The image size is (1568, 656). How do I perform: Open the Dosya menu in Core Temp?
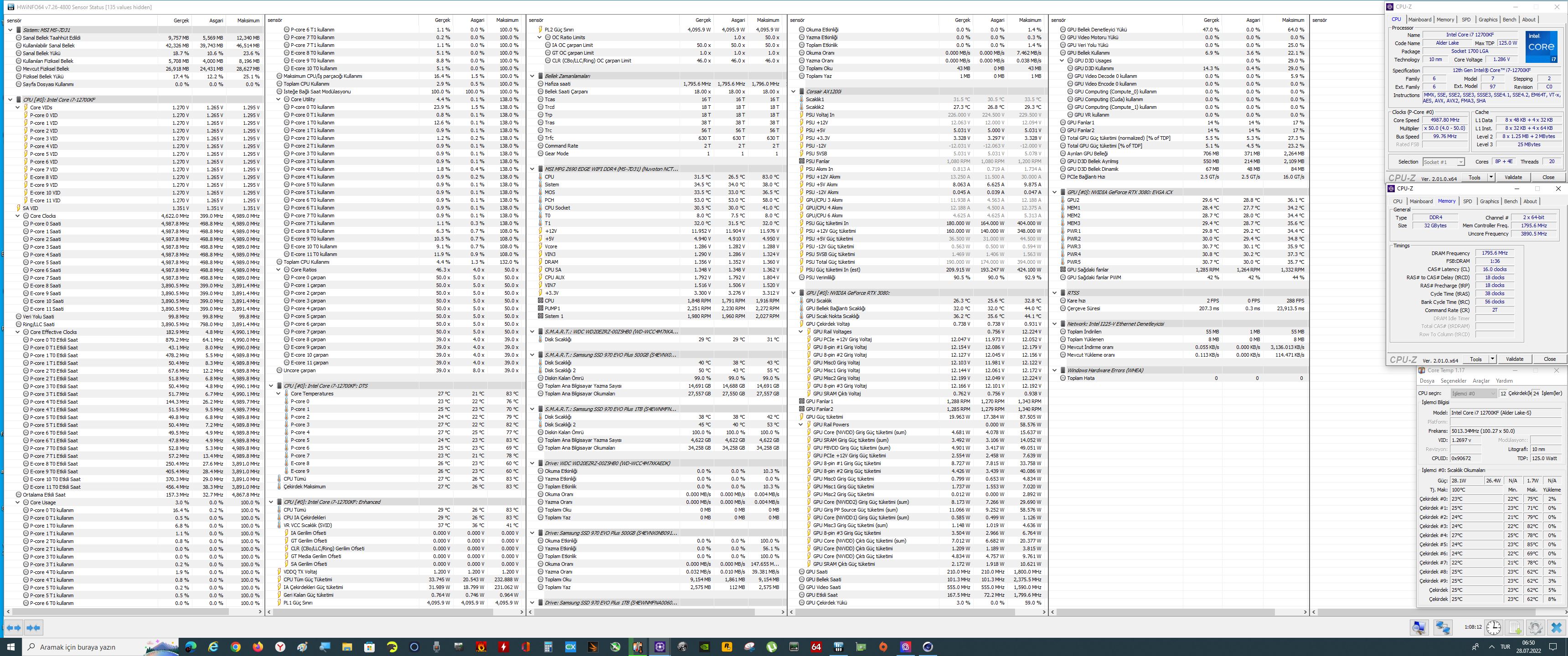pyautogui.click(x=1427, y=381)
